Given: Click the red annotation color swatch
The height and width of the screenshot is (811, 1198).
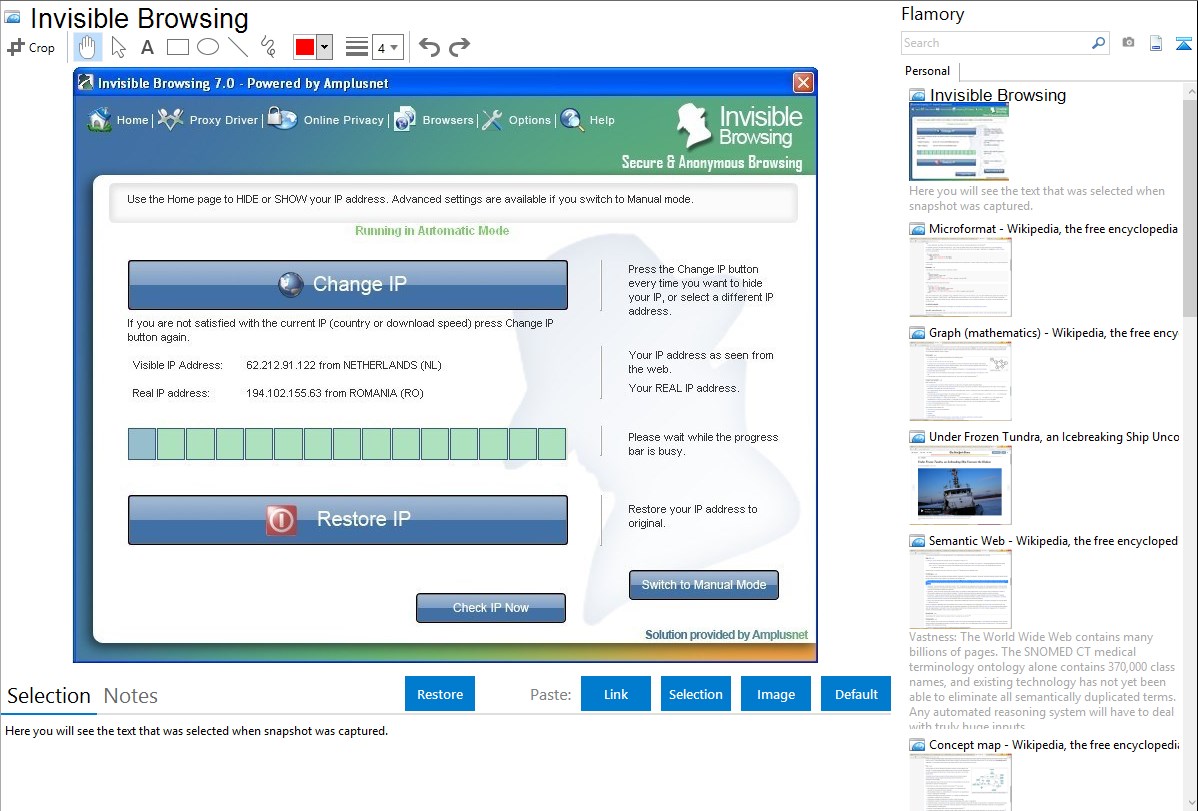Looking at the screenshot, I should [x=305, y=47].
